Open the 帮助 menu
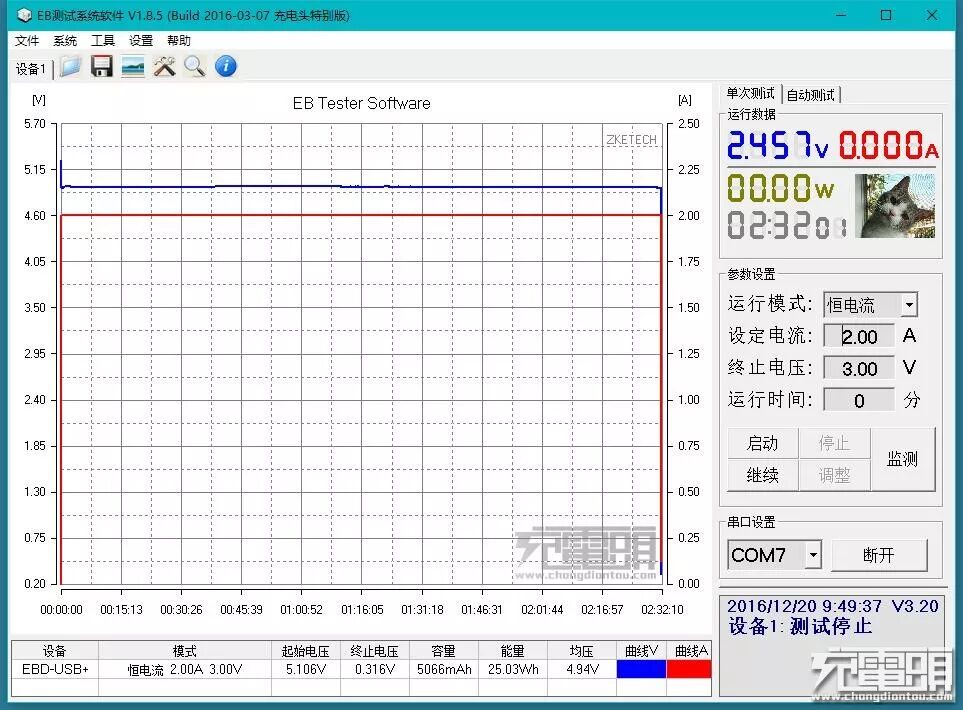963x710 pixels. (x=179, y=41)
